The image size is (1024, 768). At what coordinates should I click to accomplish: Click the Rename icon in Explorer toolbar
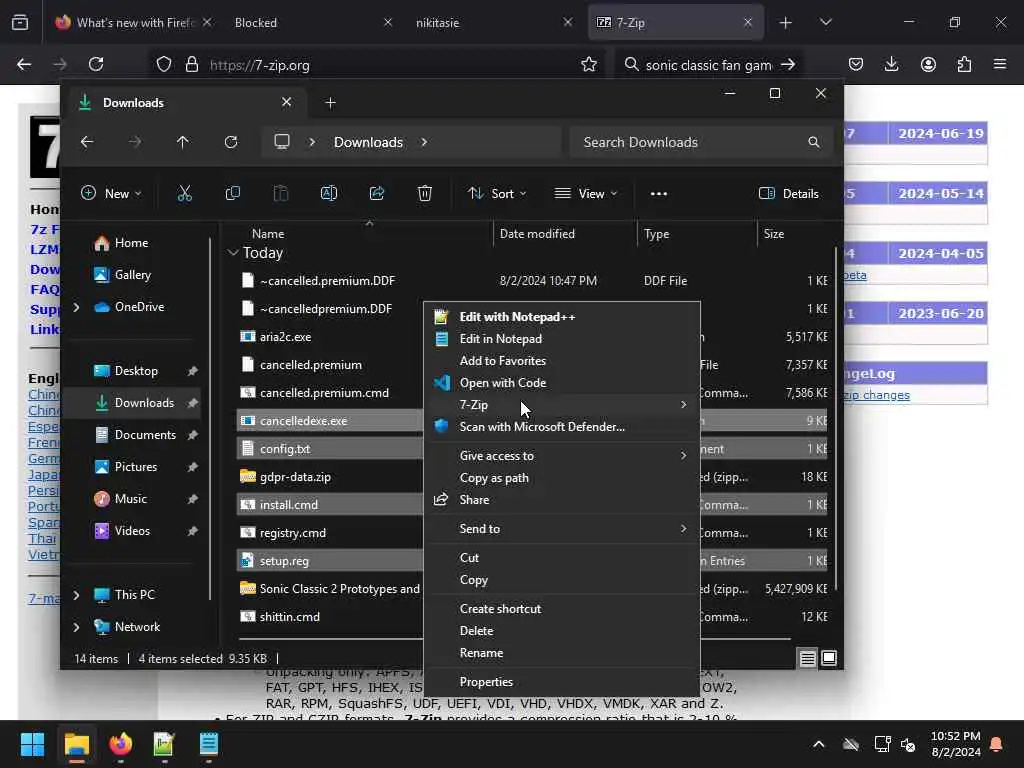[328, 193]
